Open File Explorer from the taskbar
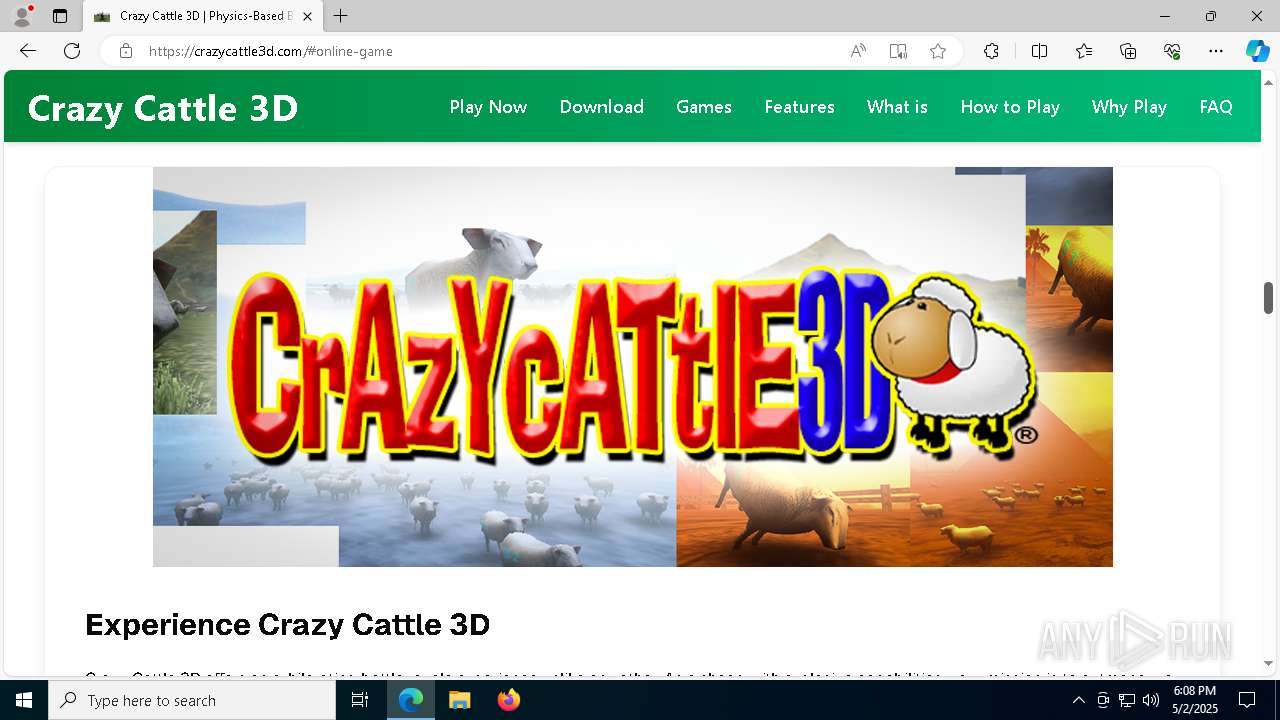The width and height of the screenshot is (1280, 720). click(x=459, y=700)
